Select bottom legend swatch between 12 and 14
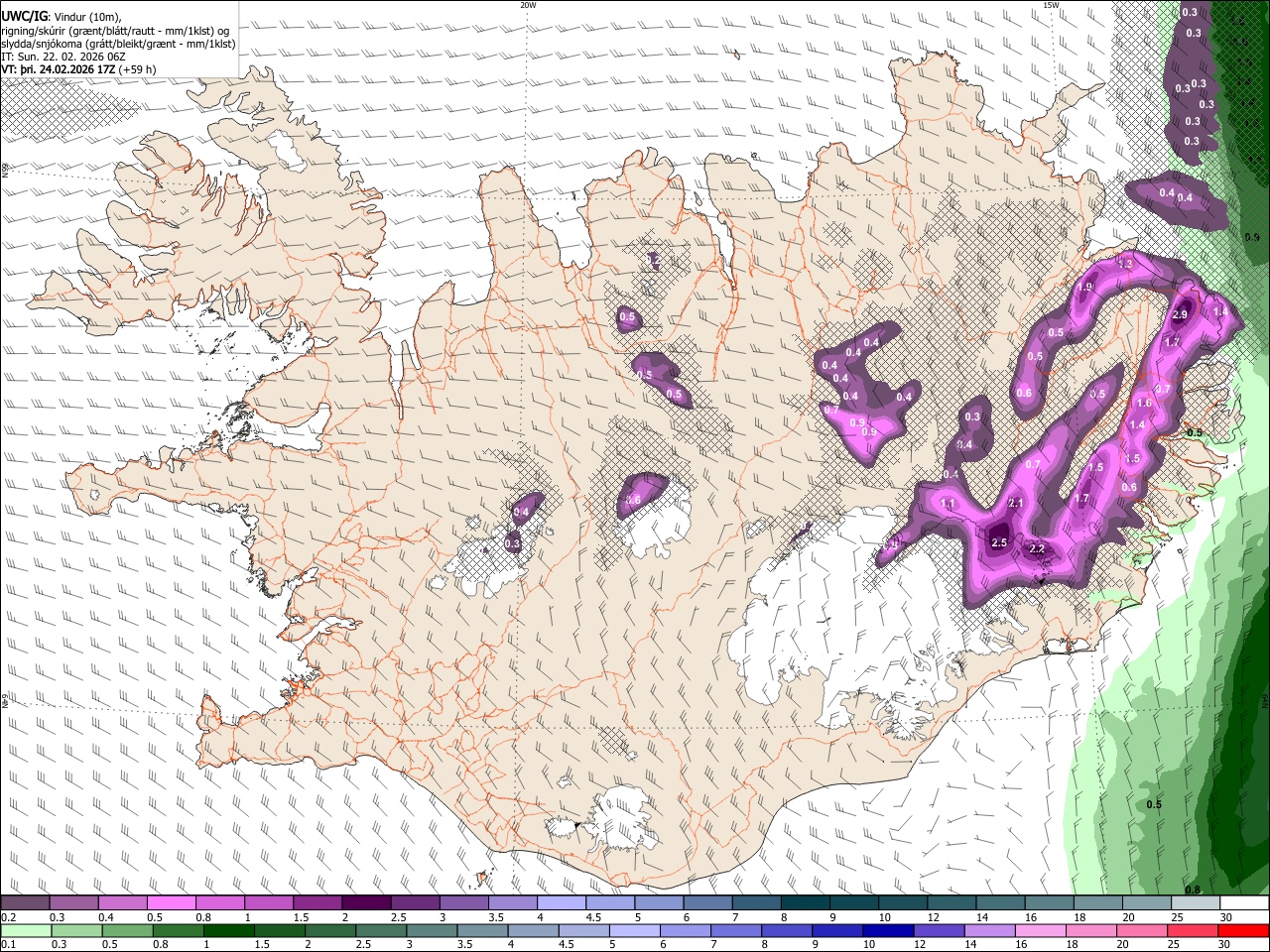Viewport: 1270px width, 952px height. point(940,931)
